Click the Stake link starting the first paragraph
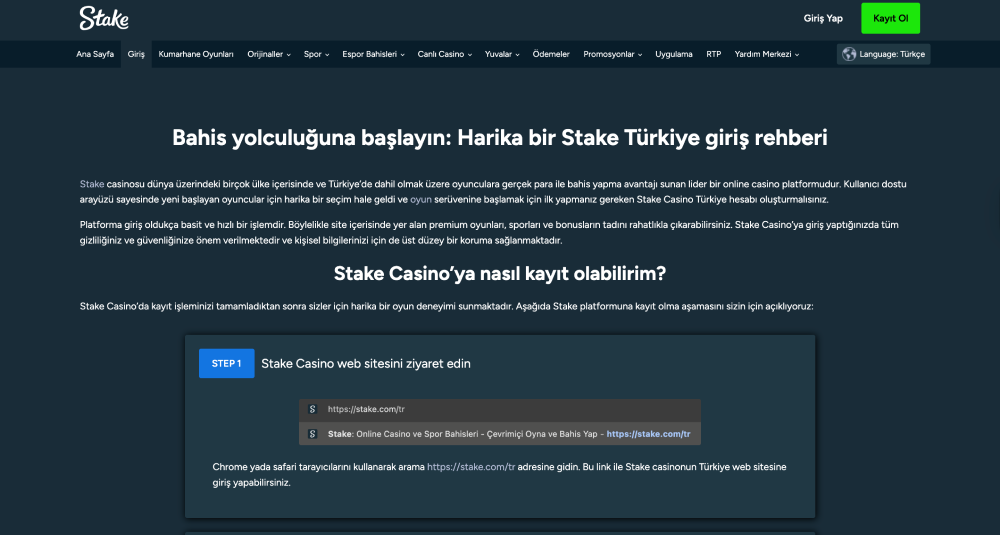 coord(92,184)
